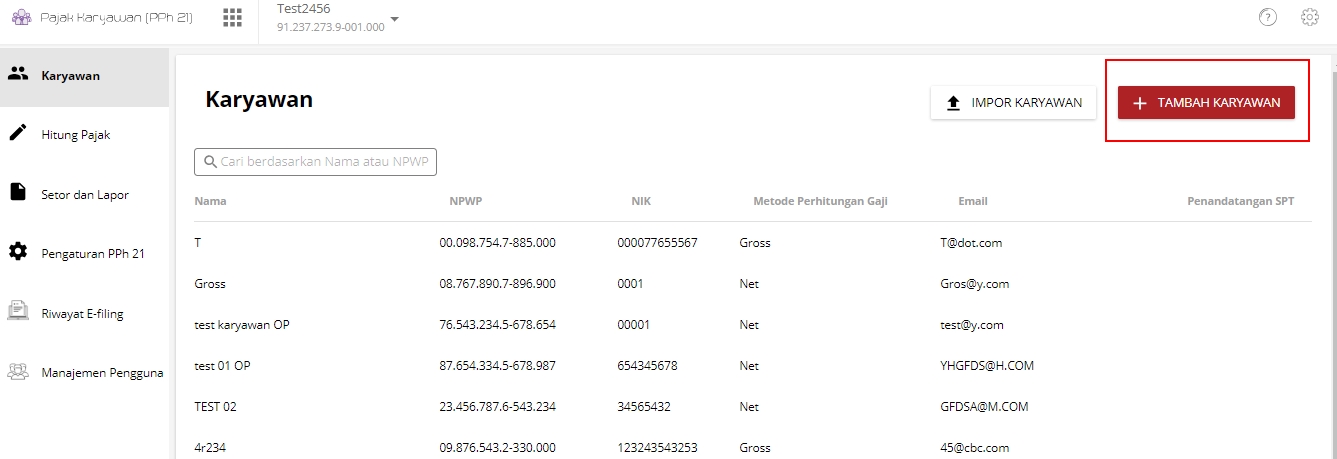
Task: Open Manajemen Pengguna menu
Action: click(x=84, y=373)
